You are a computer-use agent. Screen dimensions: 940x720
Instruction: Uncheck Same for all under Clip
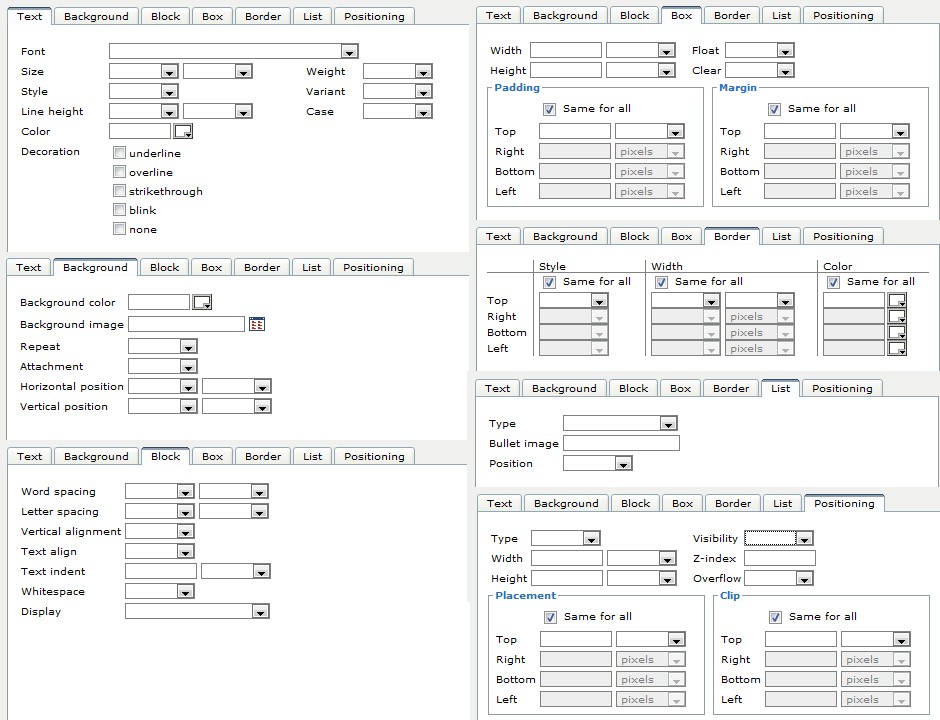(775, 617)
